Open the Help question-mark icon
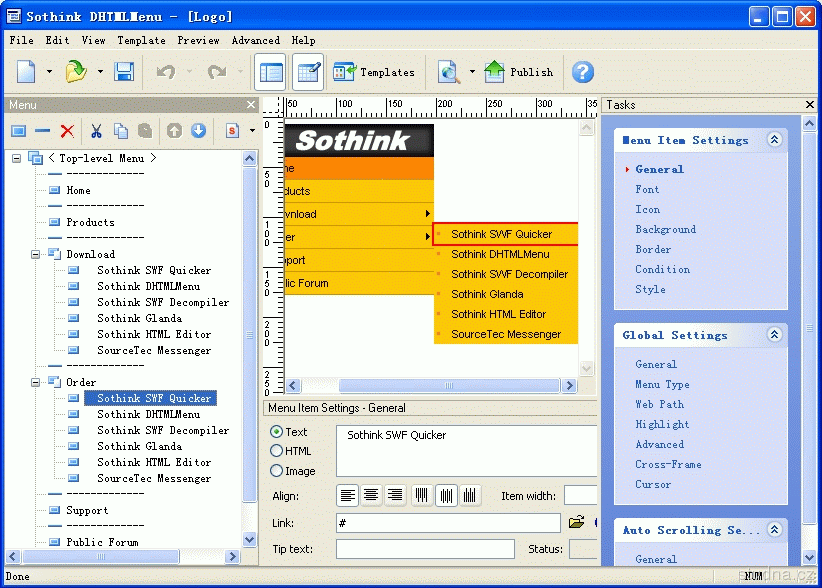822x588 pixels. (x=582, y=72)
